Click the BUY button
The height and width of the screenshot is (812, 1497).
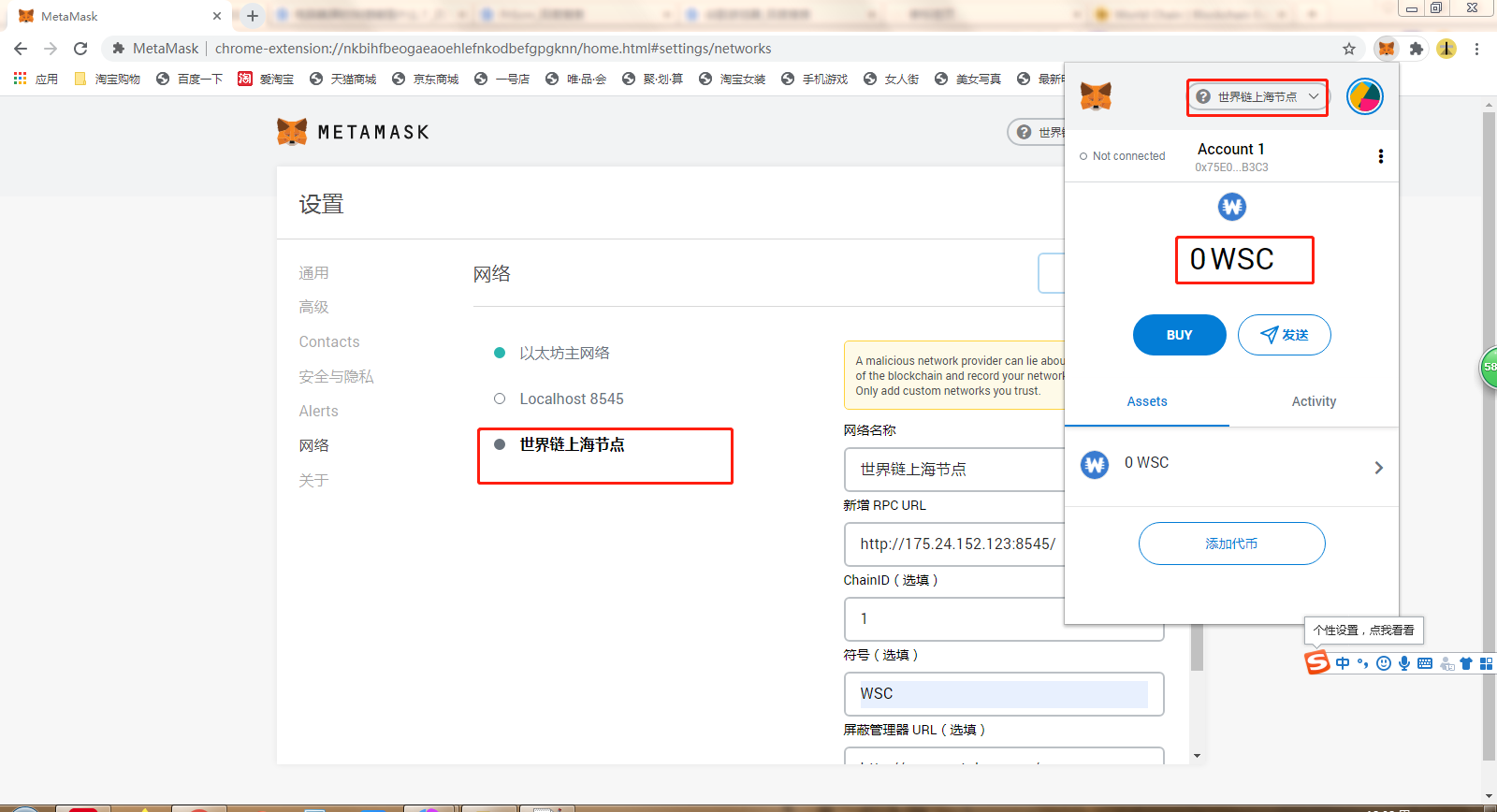coord(1180,335)
